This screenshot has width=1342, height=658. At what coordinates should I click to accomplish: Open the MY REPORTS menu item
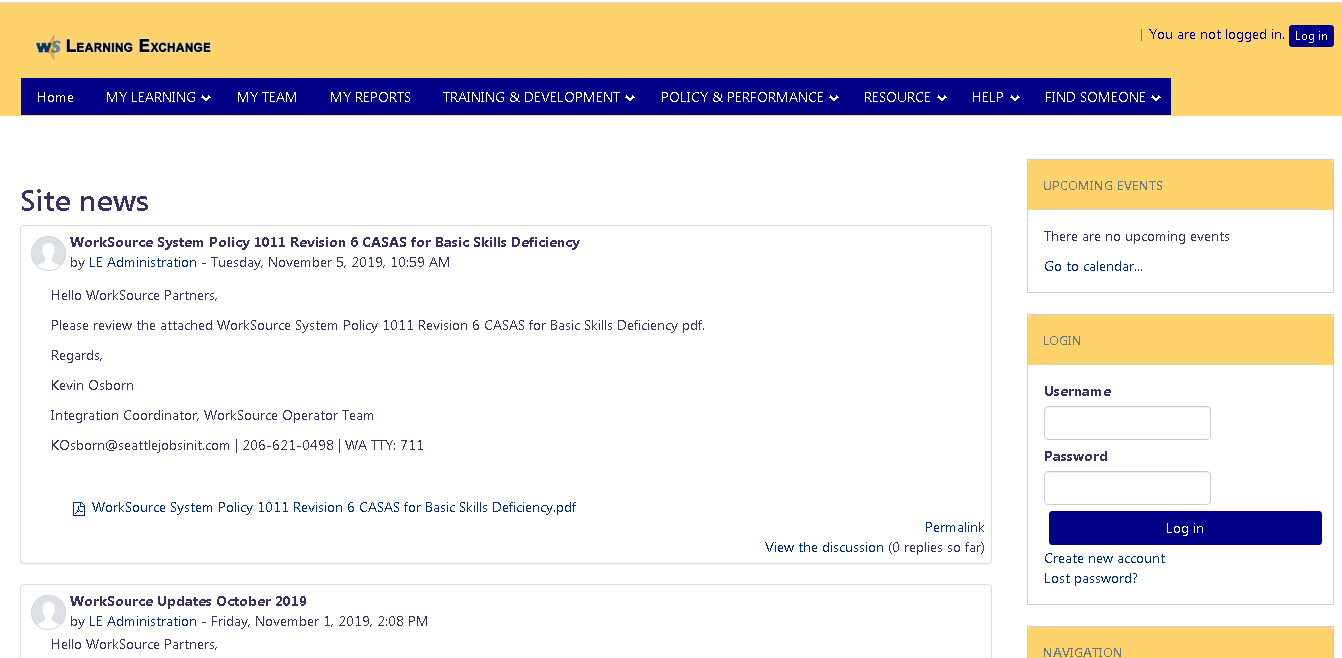pyautogui.click(x=370, y=97)
